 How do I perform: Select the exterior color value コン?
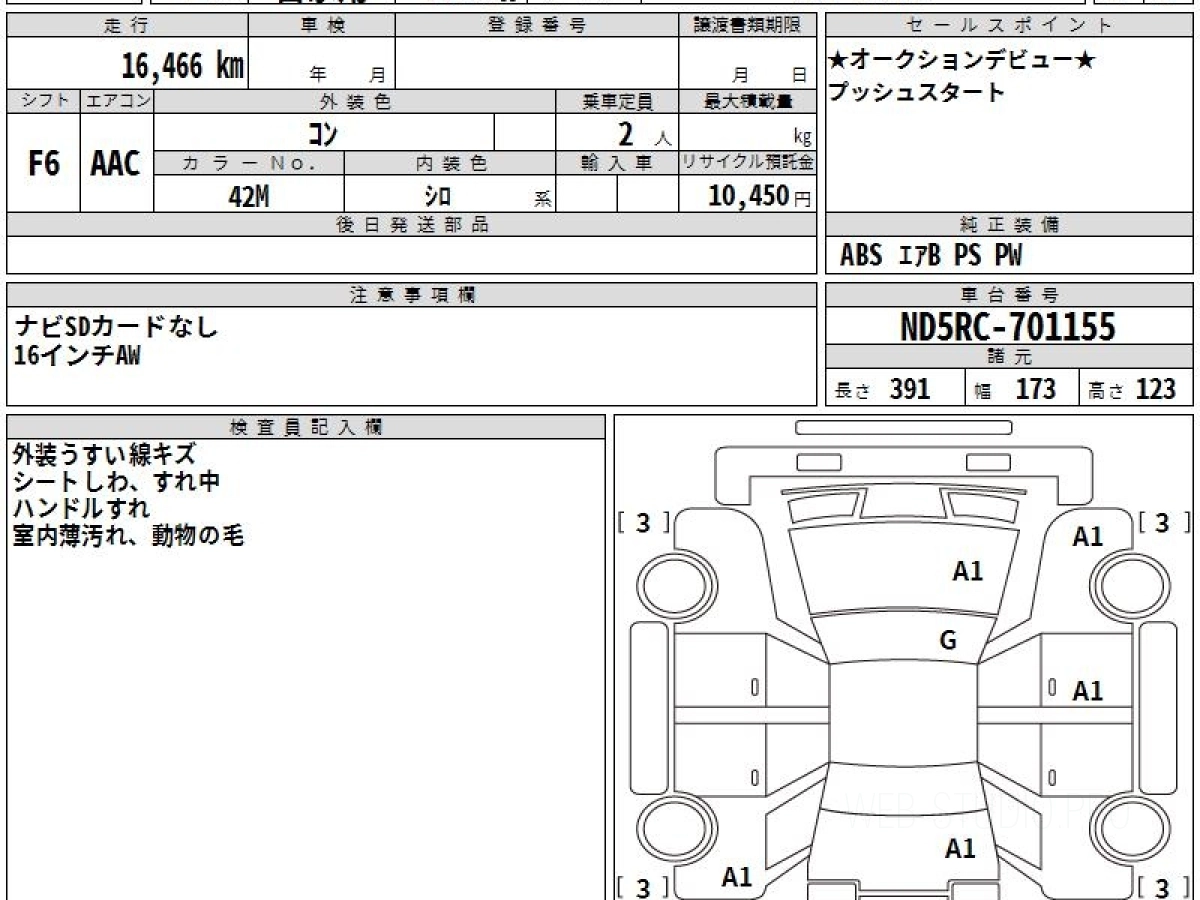click(x=321, y=132)
